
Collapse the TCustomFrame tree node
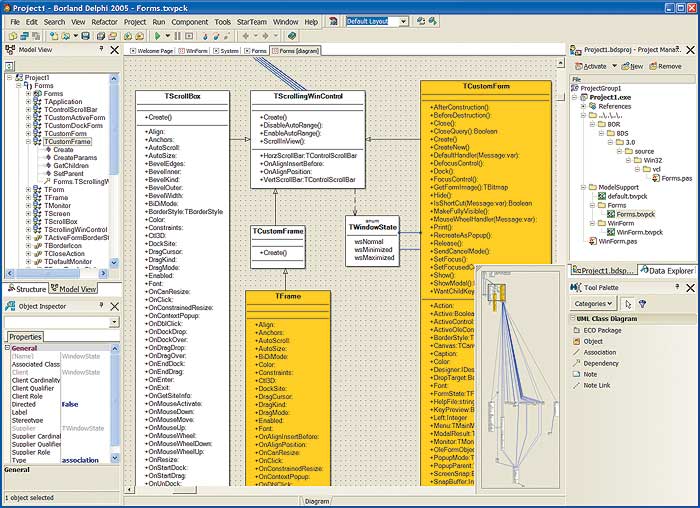pyautogui.click(x=29, y=142)
